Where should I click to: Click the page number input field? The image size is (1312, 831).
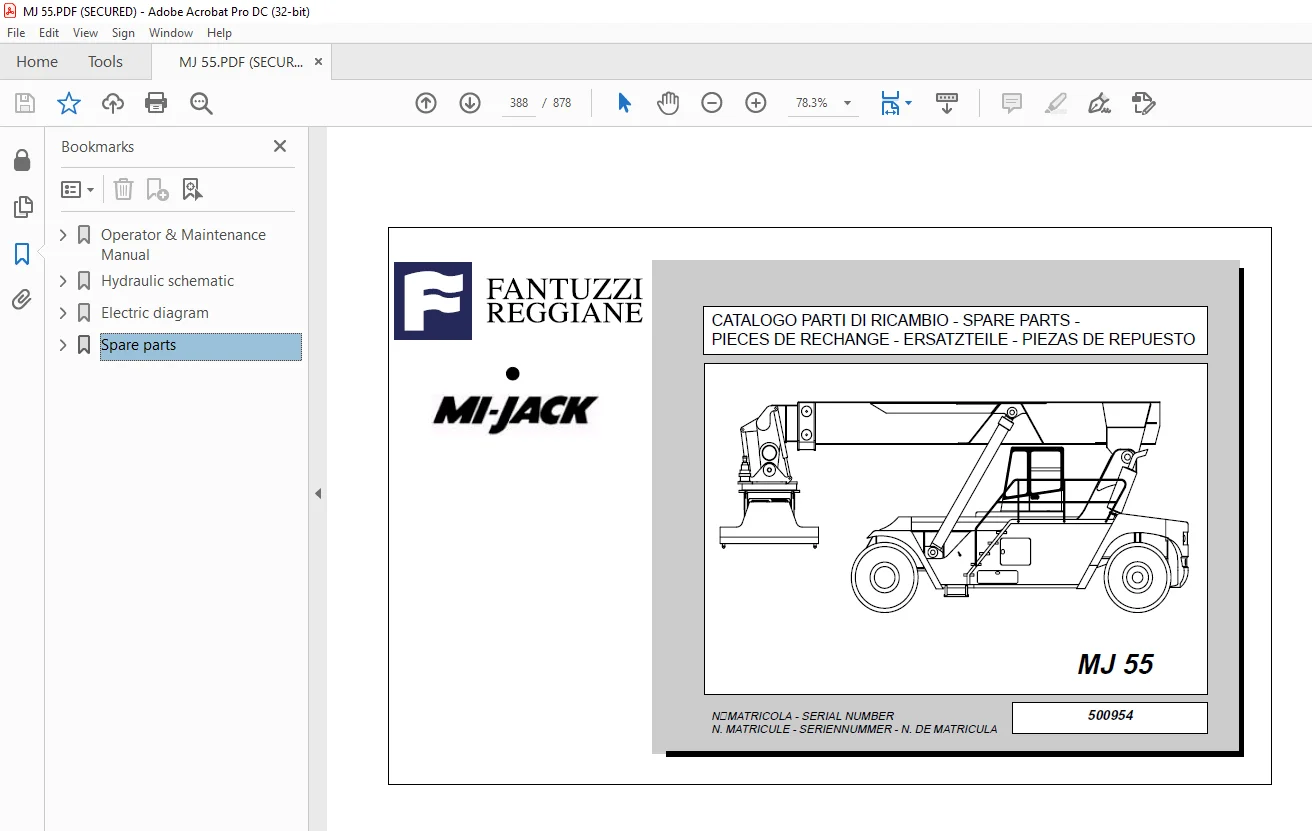(518, 103)
